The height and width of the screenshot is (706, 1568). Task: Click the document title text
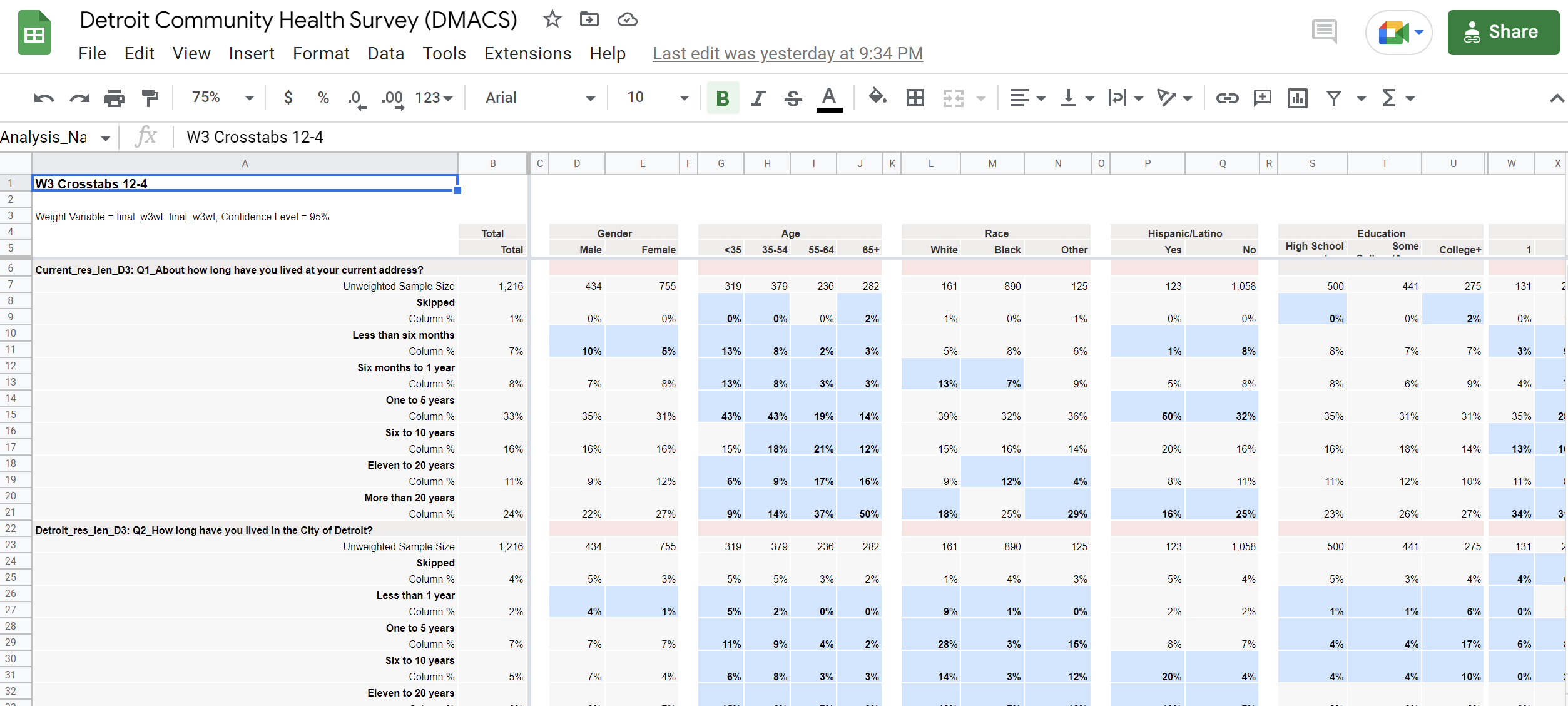(298, 20)
